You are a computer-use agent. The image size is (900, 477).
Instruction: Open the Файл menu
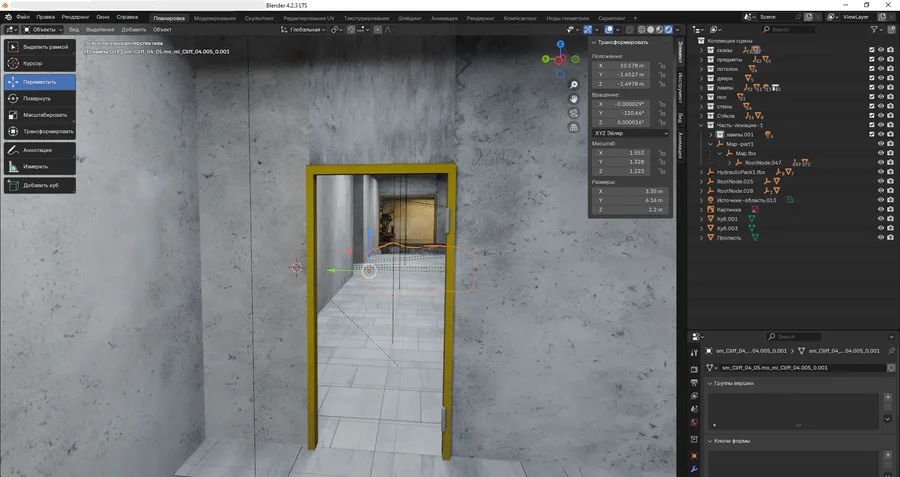tap(23, 17)
